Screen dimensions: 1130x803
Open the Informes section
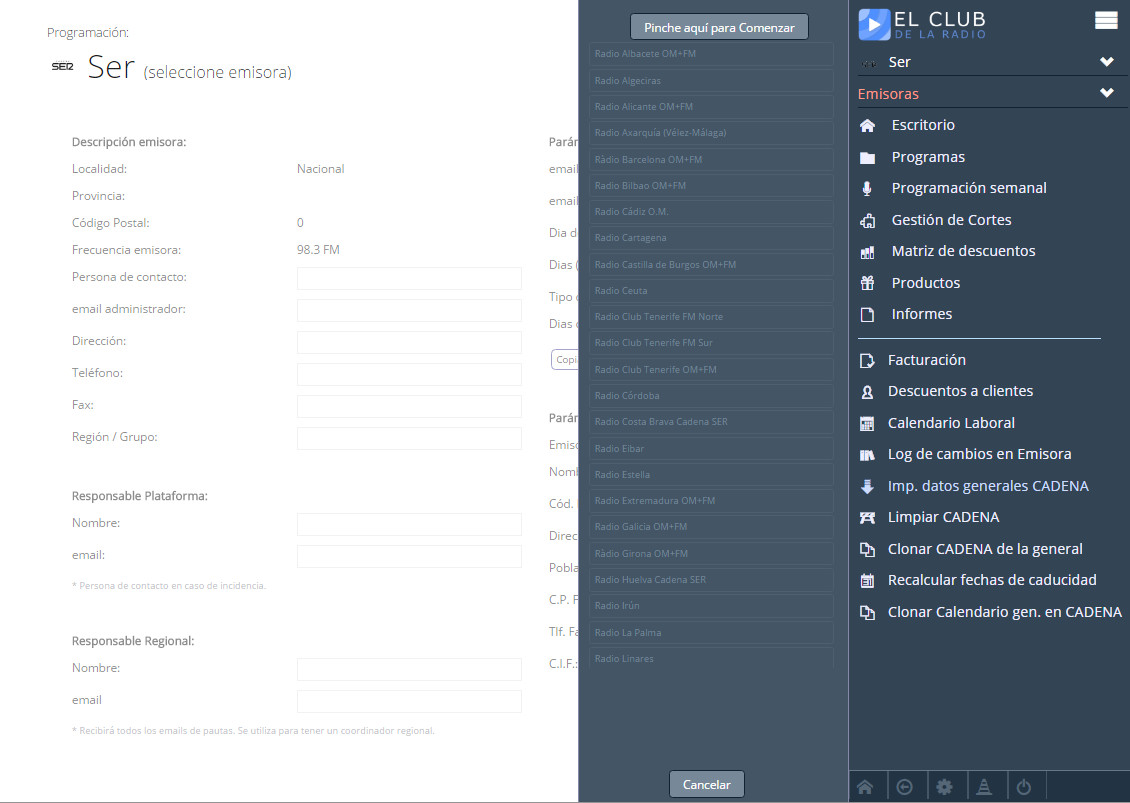click(921, 314)
